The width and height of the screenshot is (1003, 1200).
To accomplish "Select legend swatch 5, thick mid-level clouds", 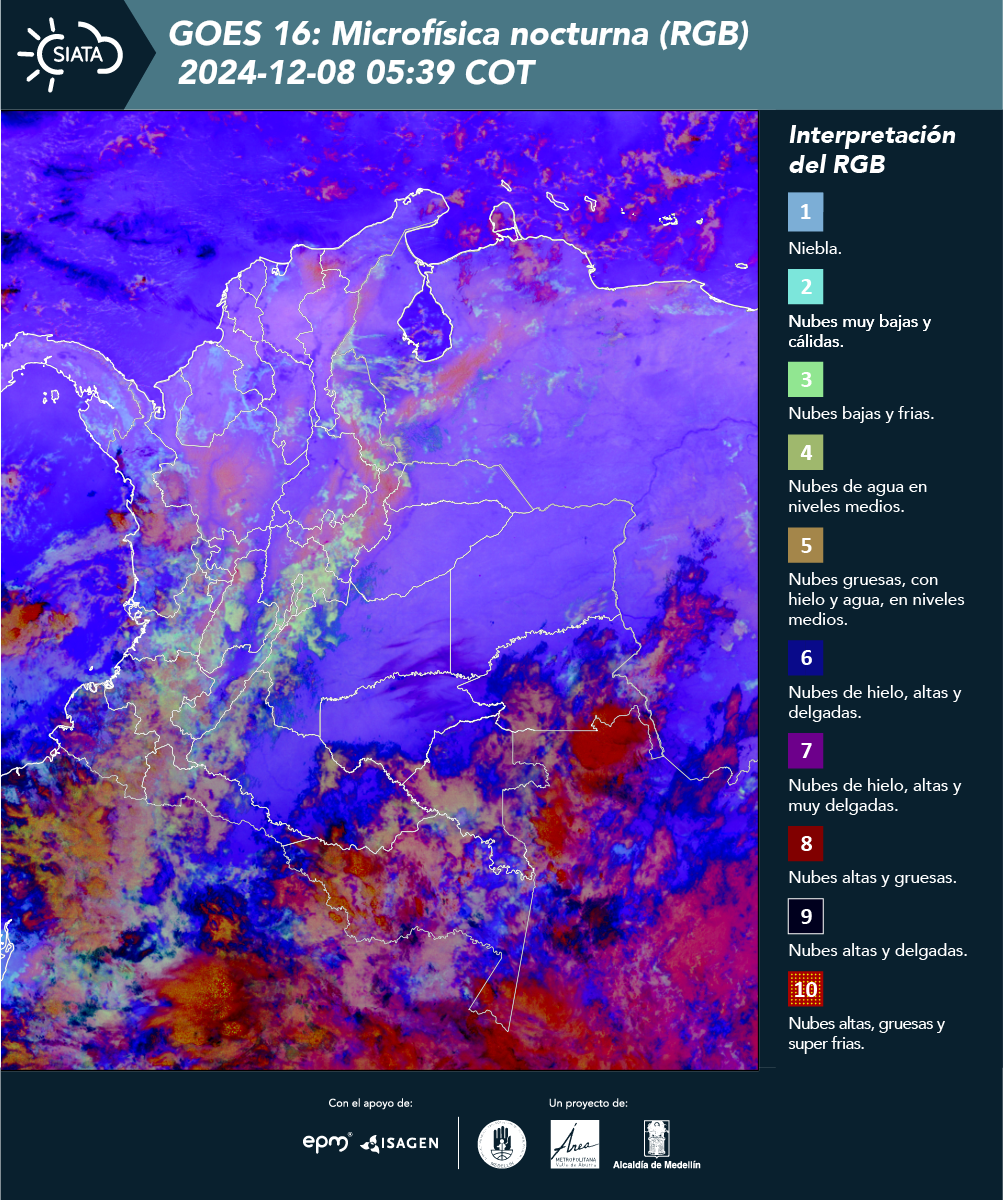I will point(805,547).
